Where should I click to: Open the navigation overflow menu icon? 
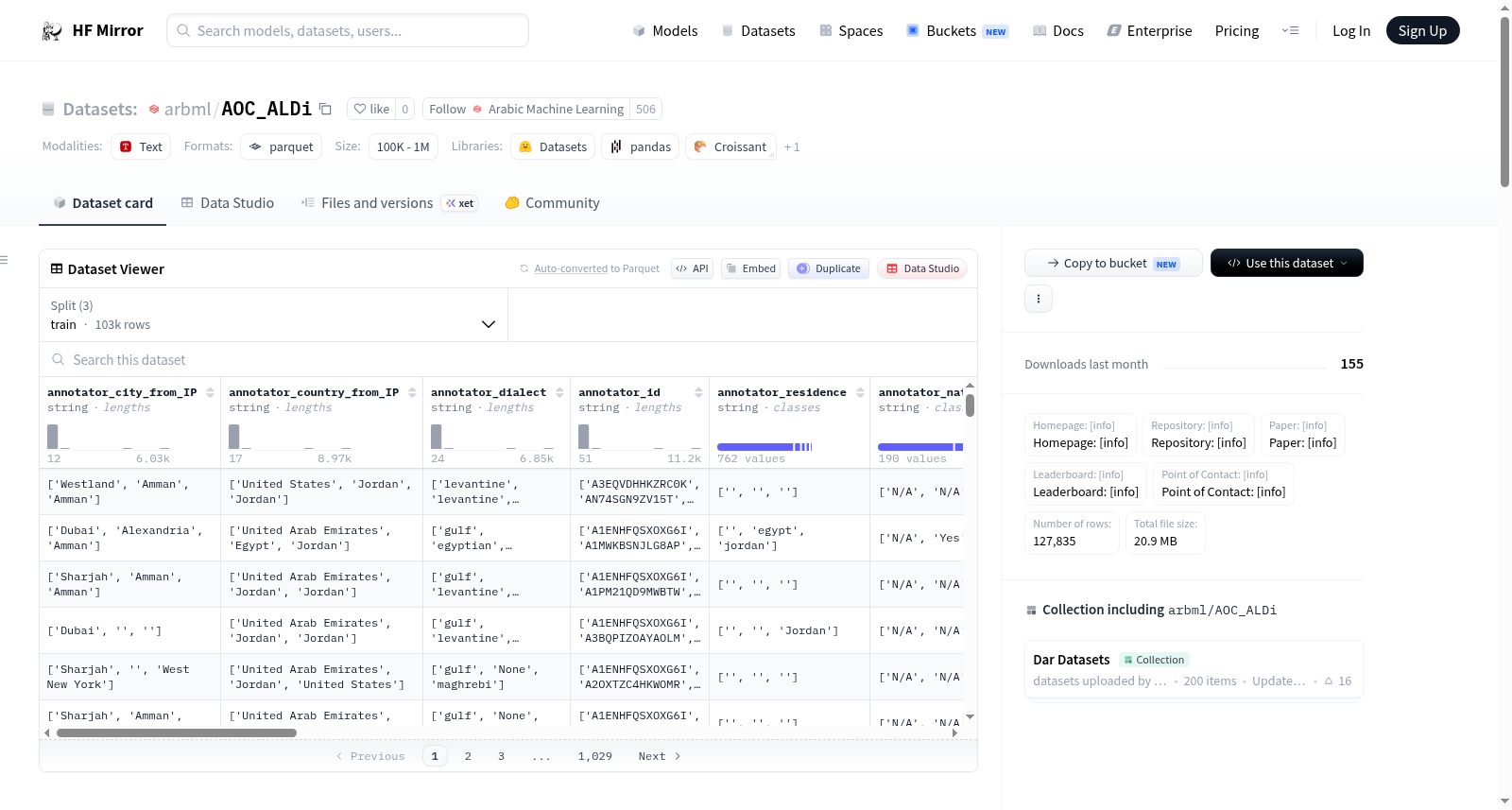1290,31
